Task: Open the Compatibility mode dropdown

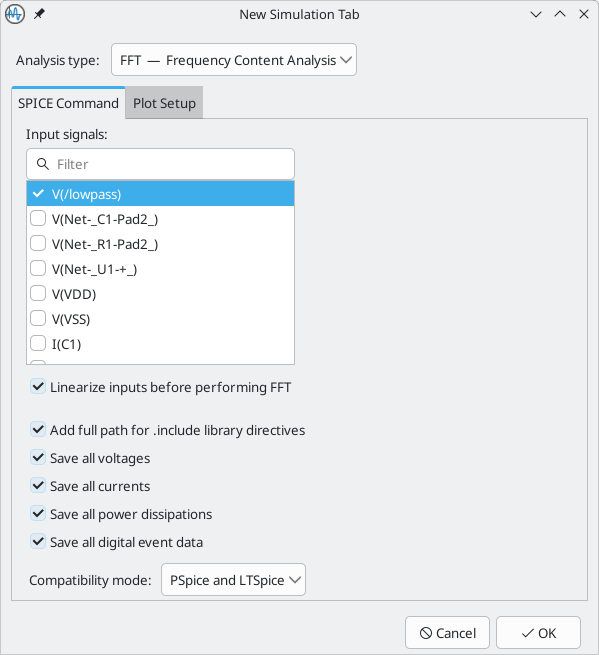Action: tap(234, 580)
